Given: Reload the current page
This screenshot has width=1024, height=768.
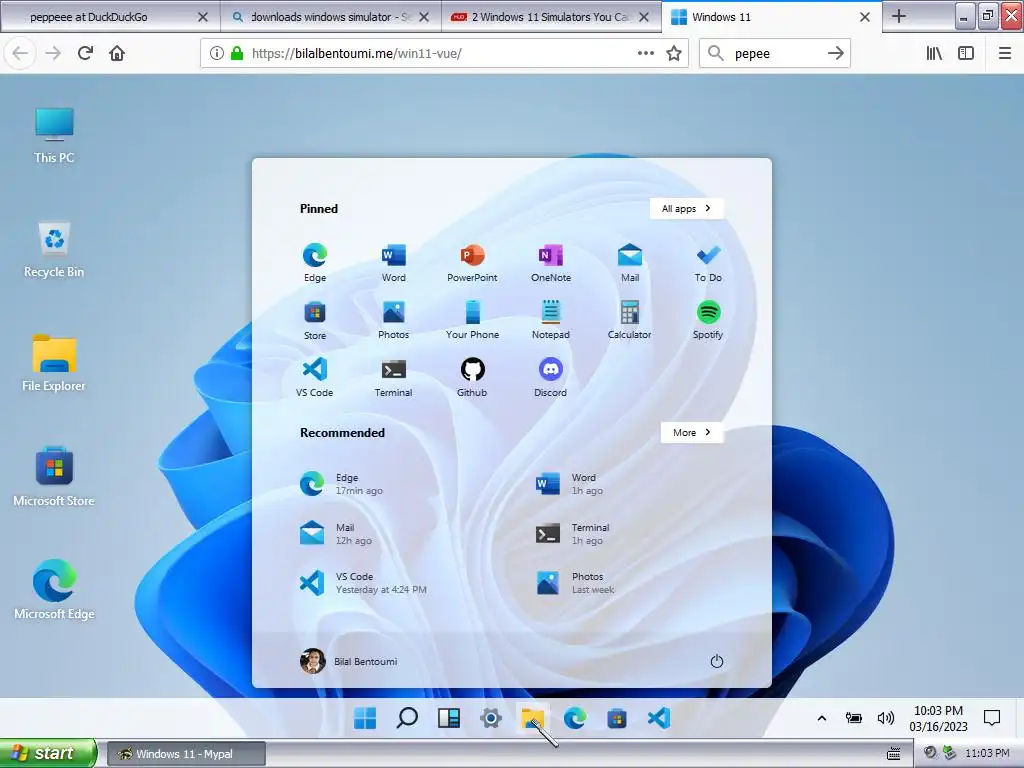Looking at the screenshot, I should [x=85, y=53].
